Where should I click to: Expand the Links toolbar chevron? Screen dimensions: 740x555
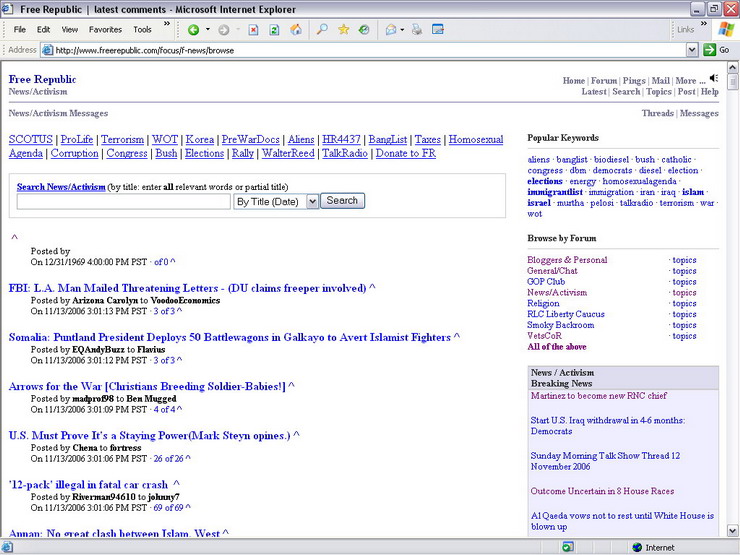tap(703, 24)
